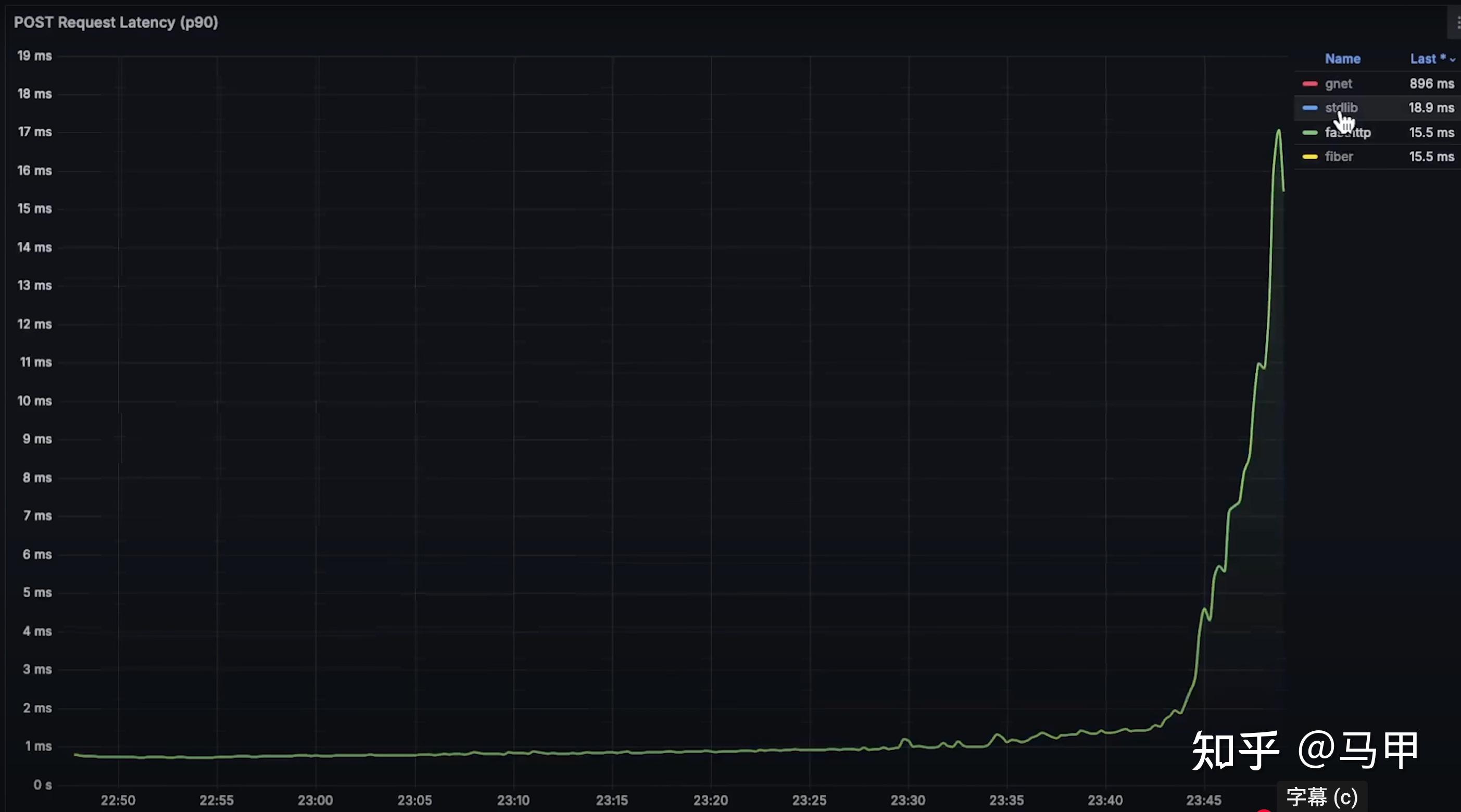Click the green fasthttp series color marker
The image size is (1461, 812).
tap(1309, 133)
